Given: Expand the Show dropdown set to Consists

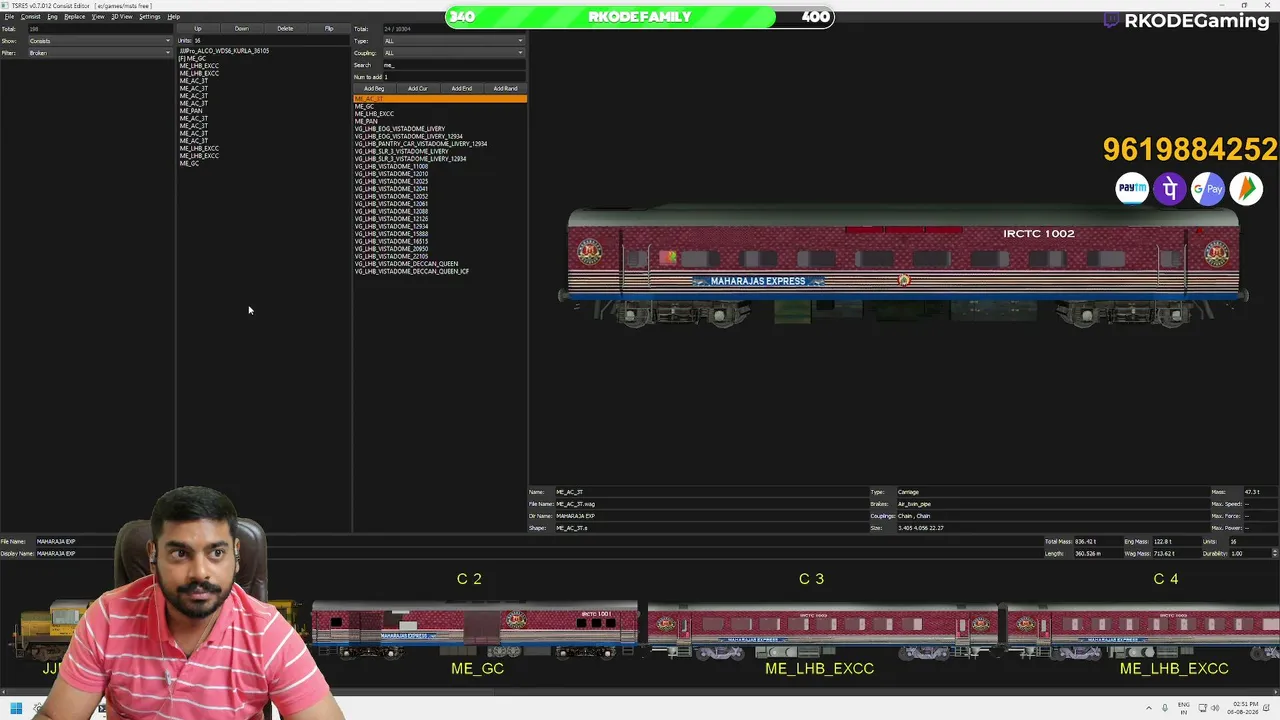Looking at the screenshot, I should [x=99, y=41].
